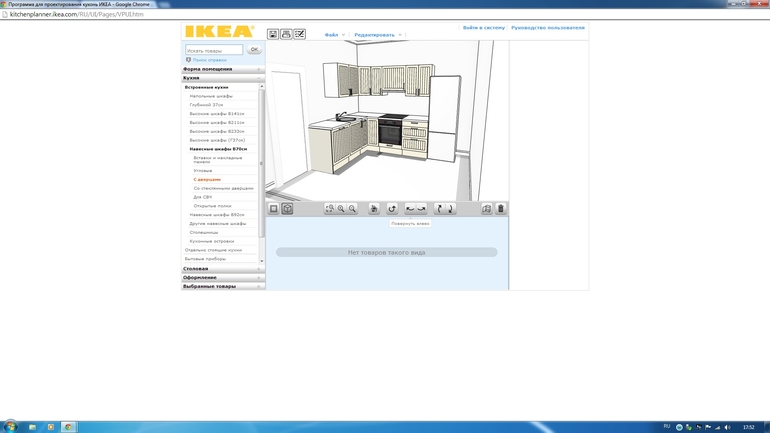770x433 pixels.
Task: Click the zoom-to-fit icon
Action: pos(330,209)
